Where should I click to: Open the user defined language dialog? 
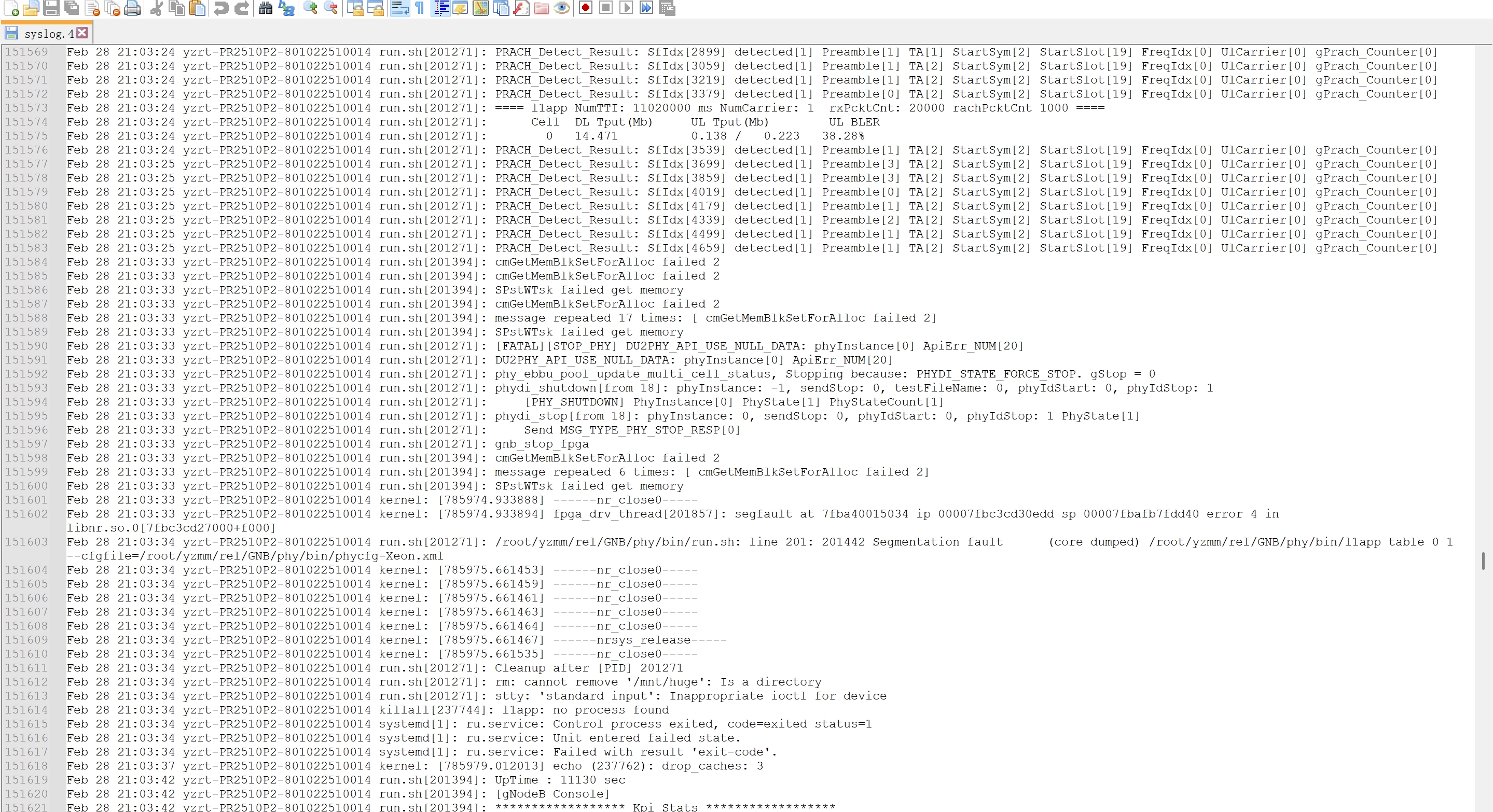[461, 8]
